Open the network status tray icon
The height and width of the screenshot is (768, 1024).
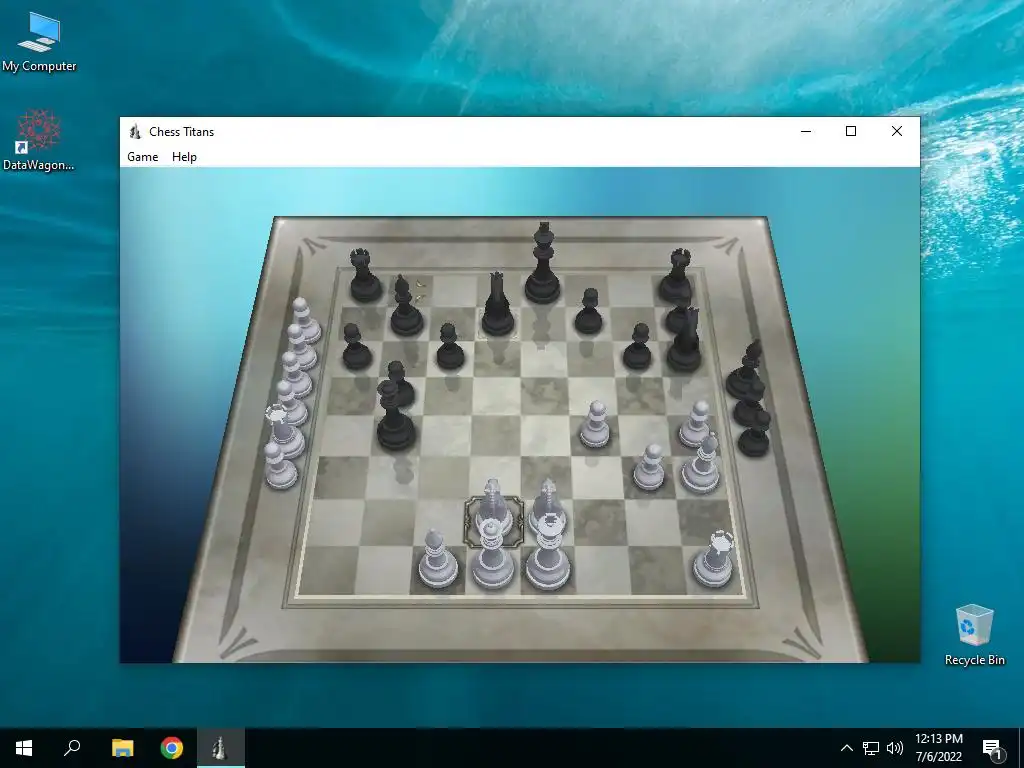tap(871, 748)
